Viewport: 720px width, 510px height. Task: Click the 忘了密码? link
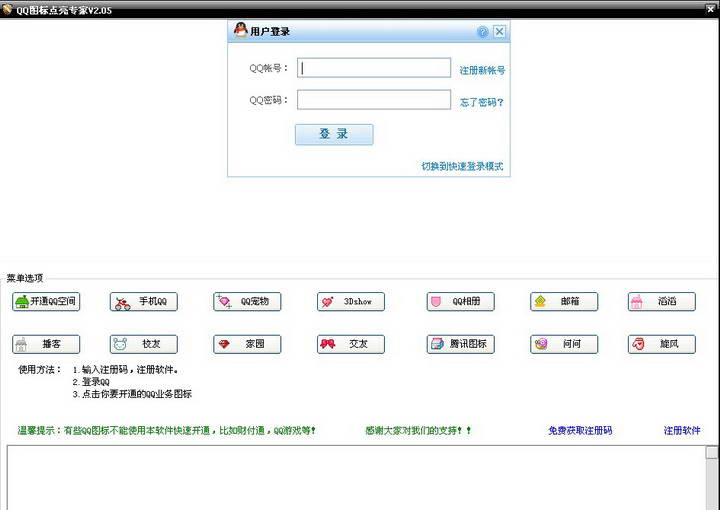[482, 102]
